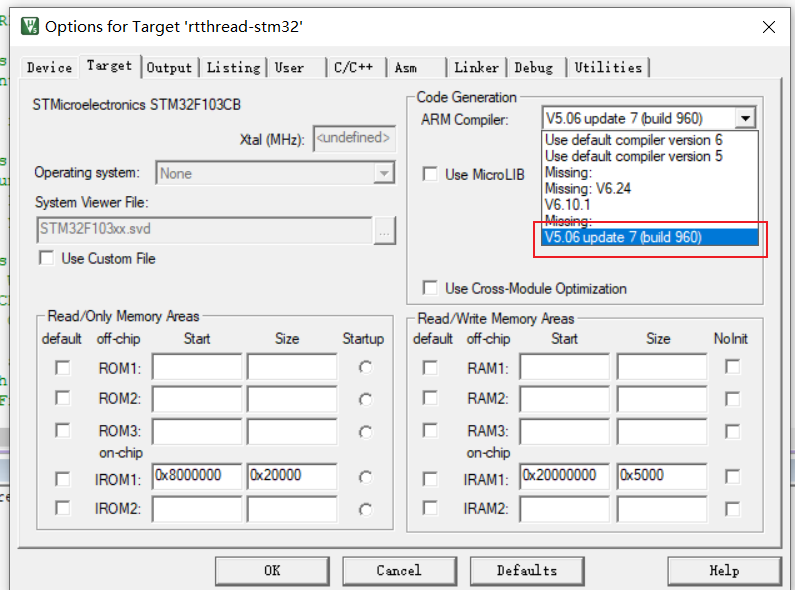Select the Target tab

[110, 66]
